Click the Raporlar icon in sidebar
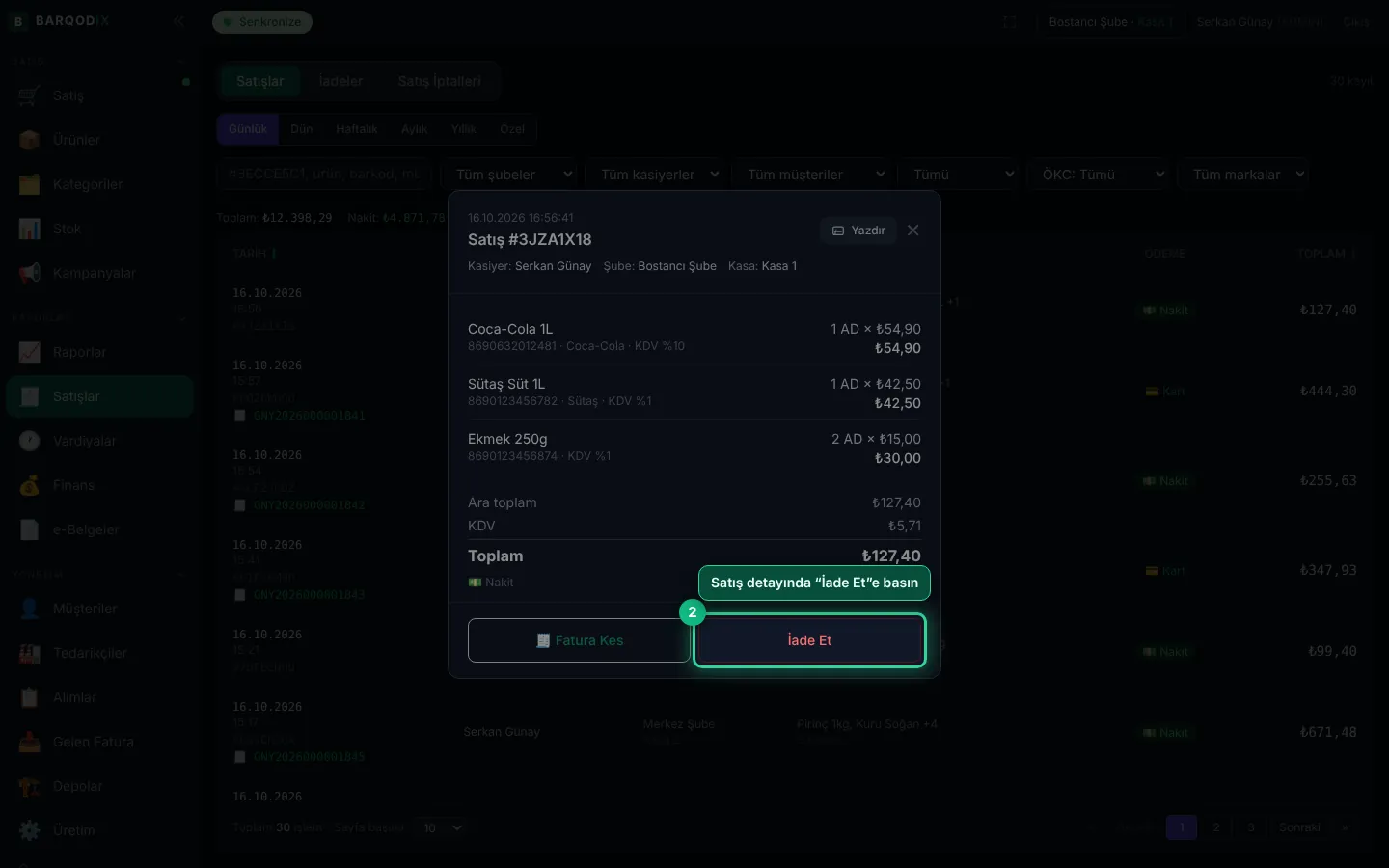1389x868 pixels. [x=29, y=352]
